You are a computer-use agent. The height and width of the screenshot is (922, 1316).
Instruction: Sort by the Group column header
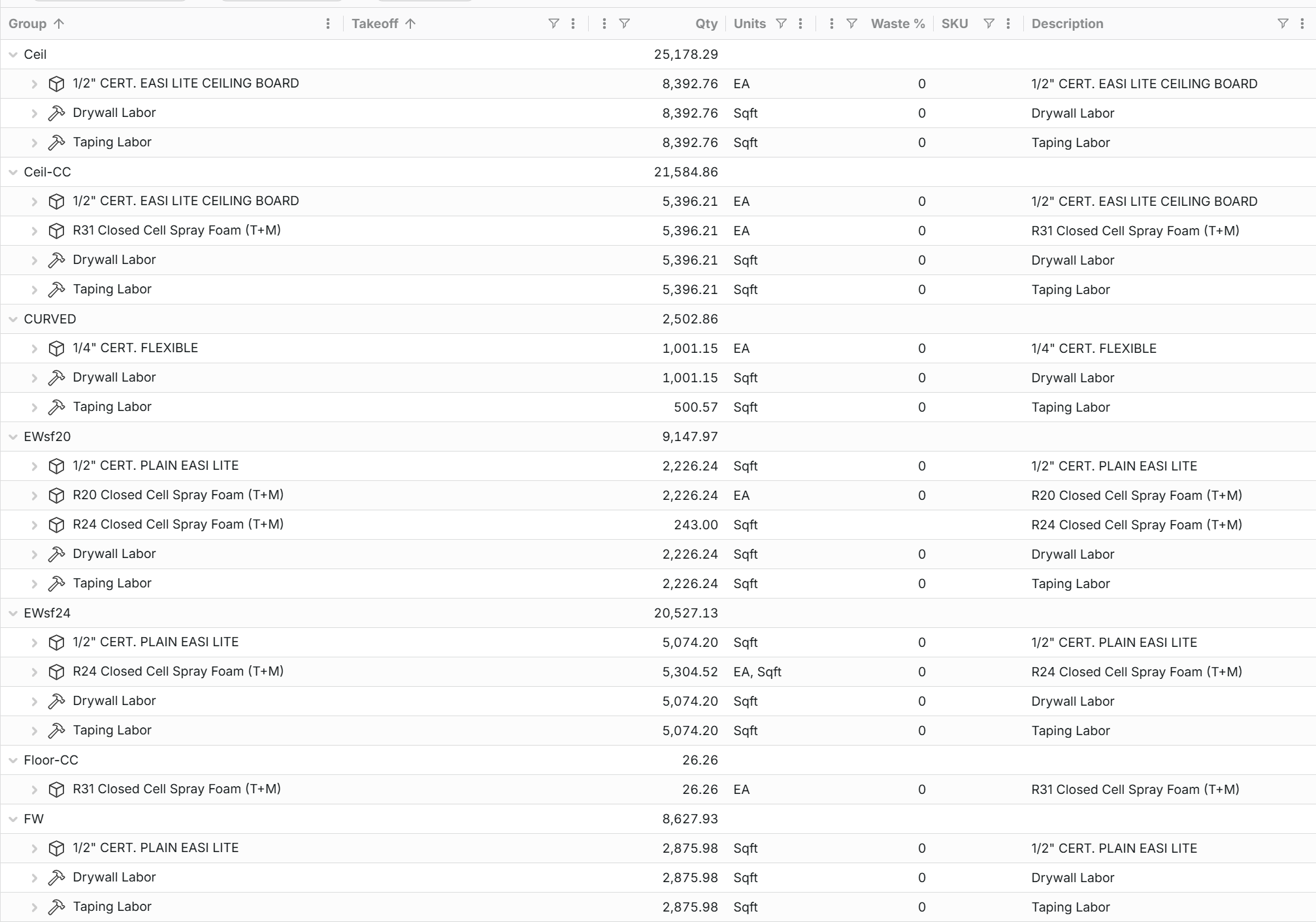(27, 24)
